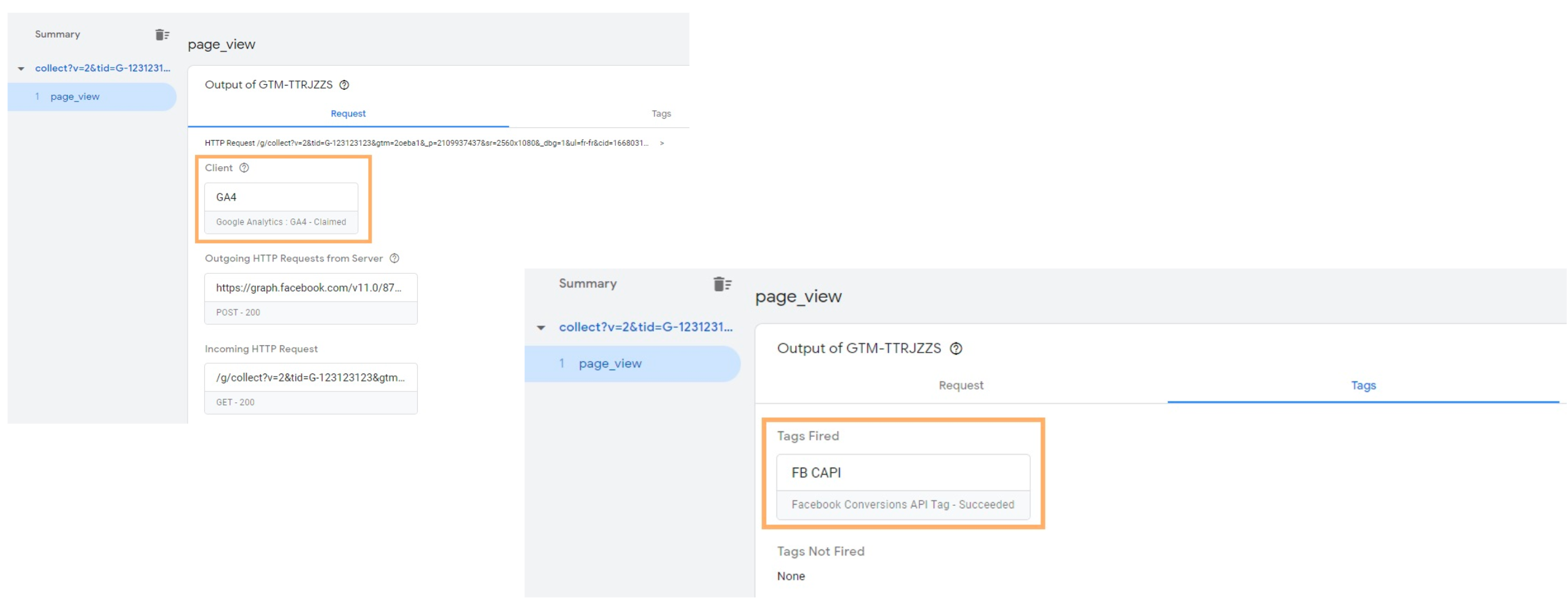Select page_view event in the larger lower sidebar
The width and height of the screenshot is (1568, 603).
point(610,364)
